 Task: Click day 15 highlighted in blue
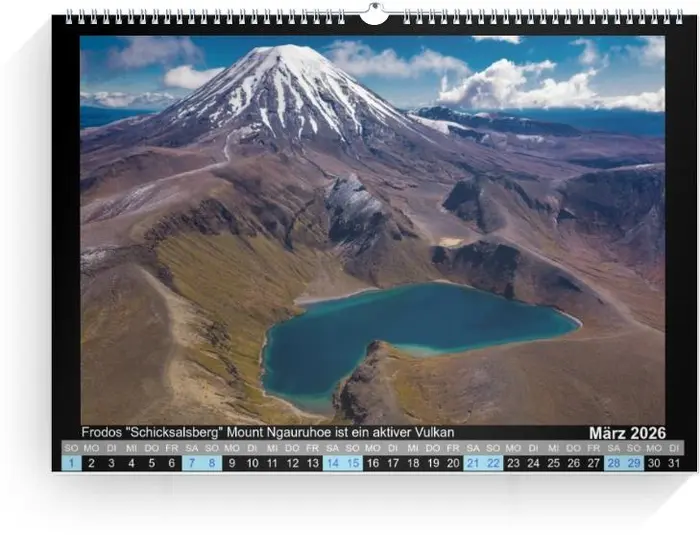353,463
